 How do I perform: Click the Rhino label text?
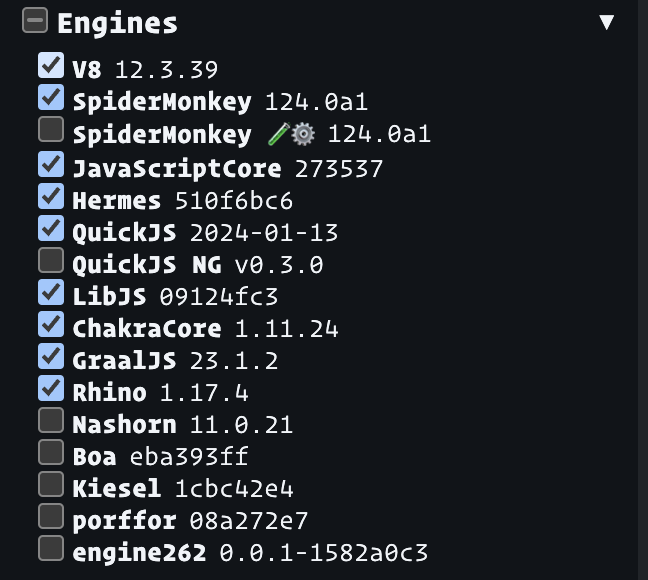(x=109, y=393)
